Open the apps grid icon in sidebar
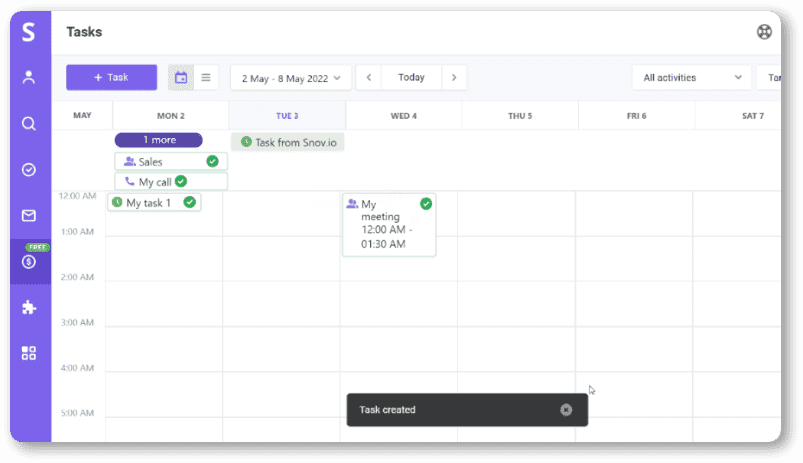Image resolution: width=803 pixels, height=463 pixels. [x=29, y=353]
